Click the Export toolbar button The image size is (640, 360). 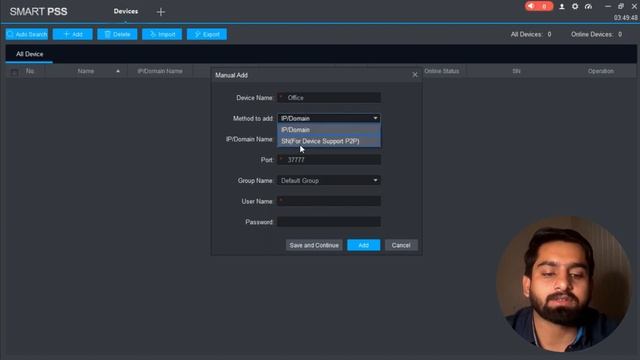coord(207,34)
